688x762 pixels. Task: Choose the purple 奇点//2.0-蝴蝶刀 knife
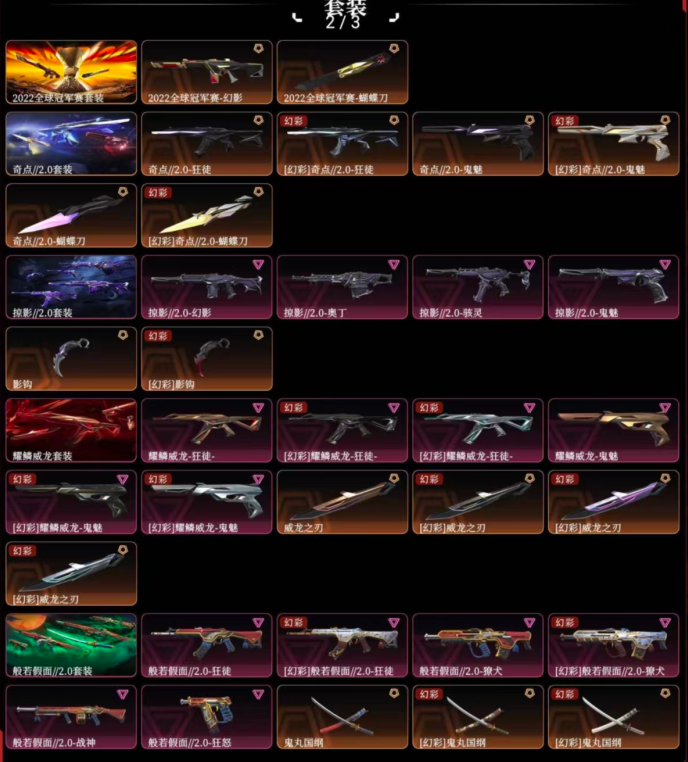pos(71,215)
